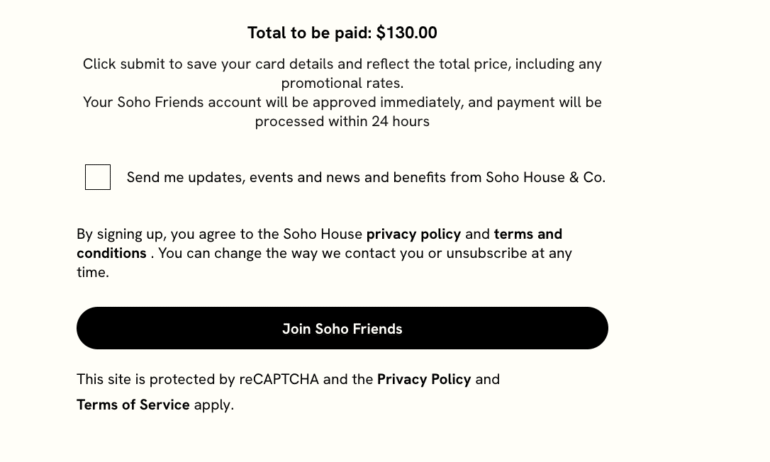Open the Soho House privacy policy link
Screen dimensions: 770x462
[x=413, y=234]
